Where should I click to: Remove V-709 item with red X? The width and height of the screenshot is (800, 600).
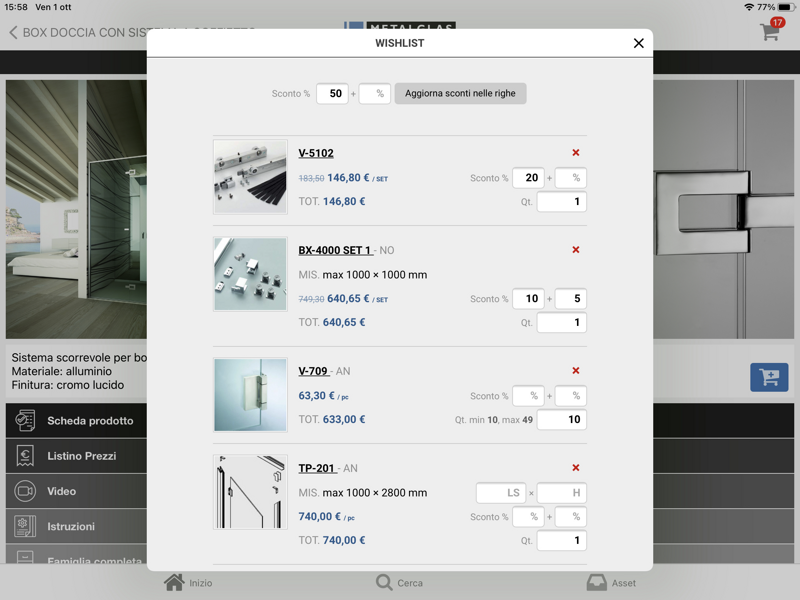point(575,371)
